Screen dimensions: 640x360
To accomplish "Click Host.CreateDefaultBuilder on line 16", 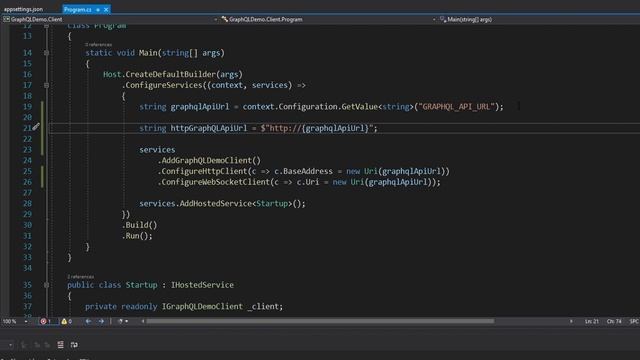I will (x=159, y=74).
